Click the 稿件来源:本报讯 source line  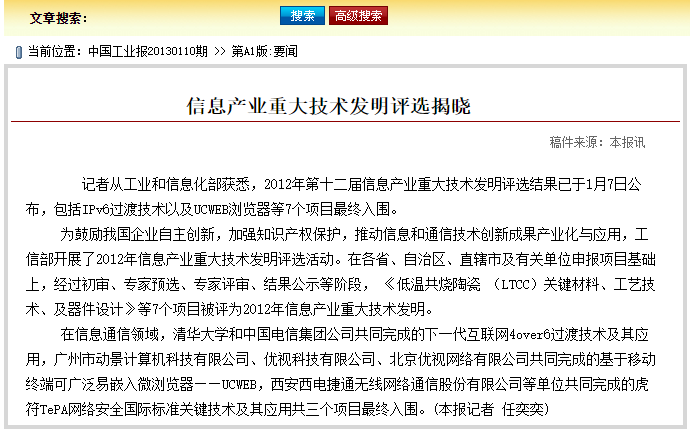click(597, 142)
